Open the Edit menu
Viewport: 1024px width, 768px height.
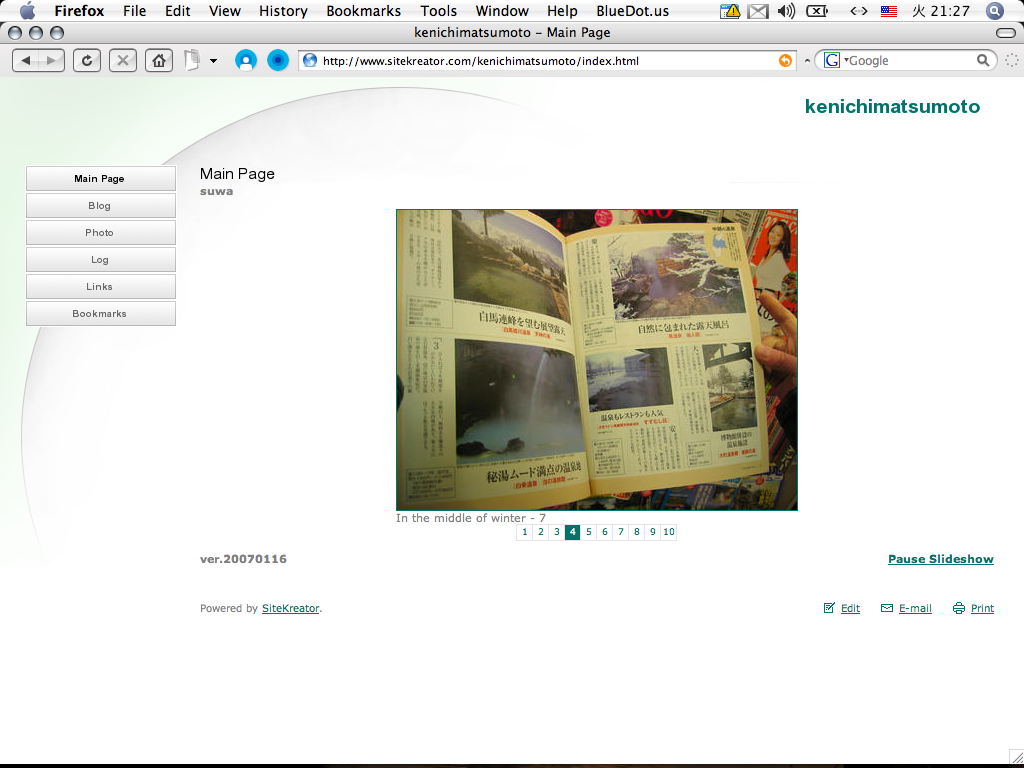pyautogui.click(x=178, y=11)
